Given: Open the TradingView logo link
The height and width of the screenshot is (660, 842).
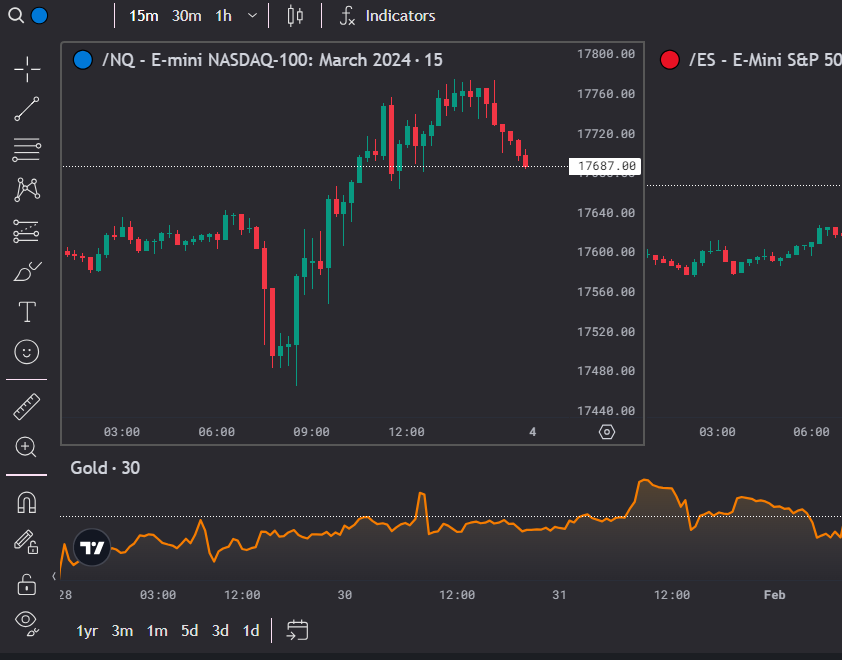Looking at the screenshot, I should click(92, 548).
